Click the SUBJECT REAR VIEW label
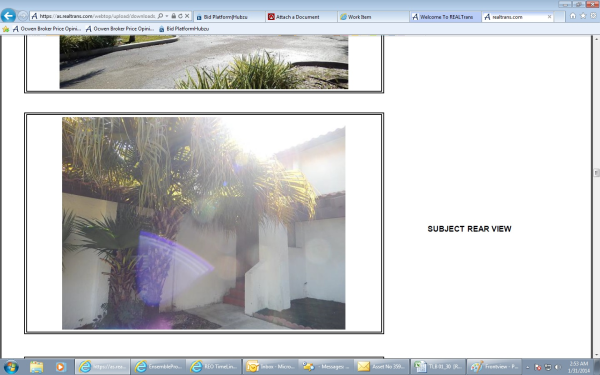 469,229
